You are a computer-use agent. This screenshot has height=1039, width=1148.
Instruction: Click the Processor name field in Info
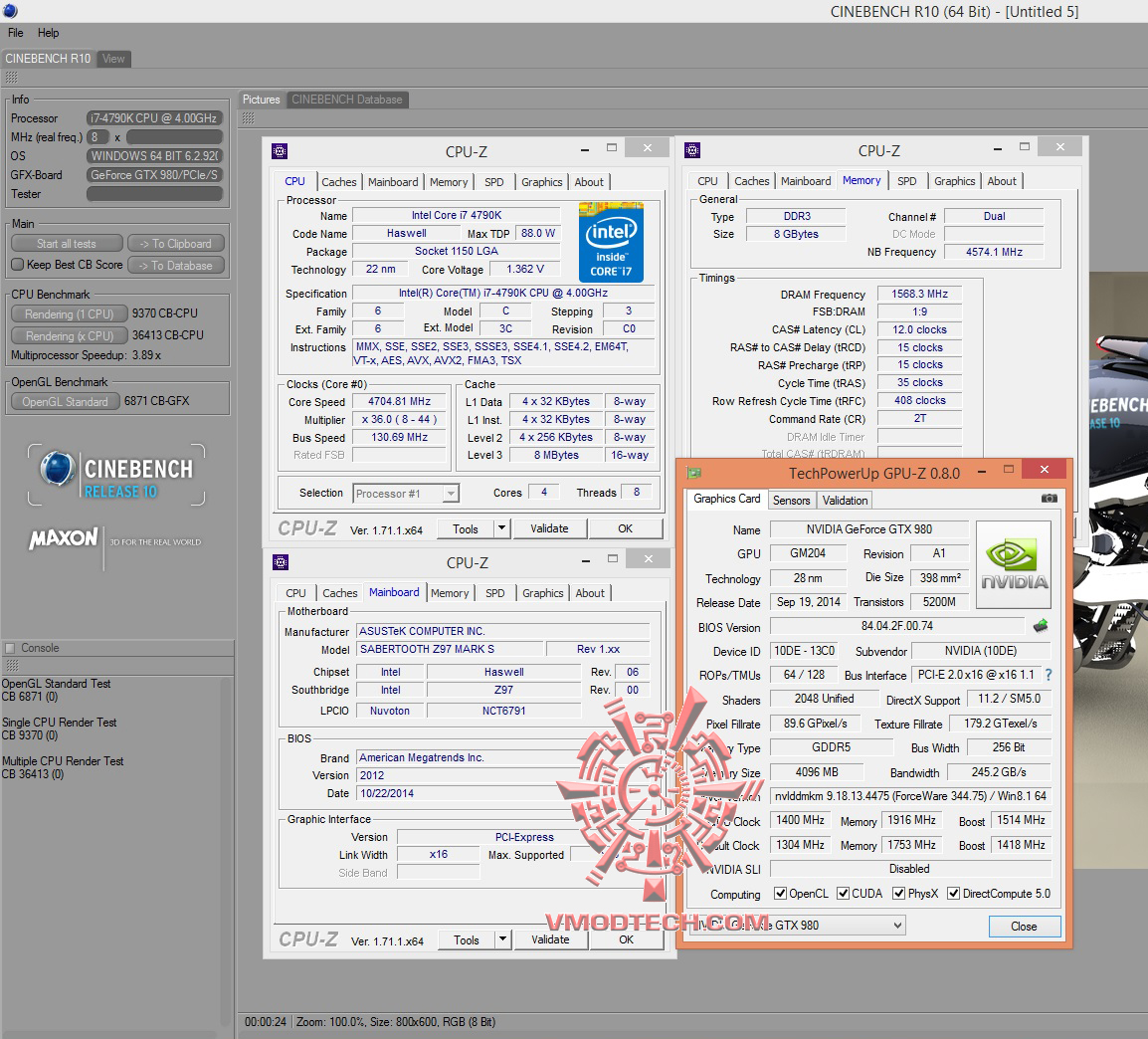pos(154,117)
